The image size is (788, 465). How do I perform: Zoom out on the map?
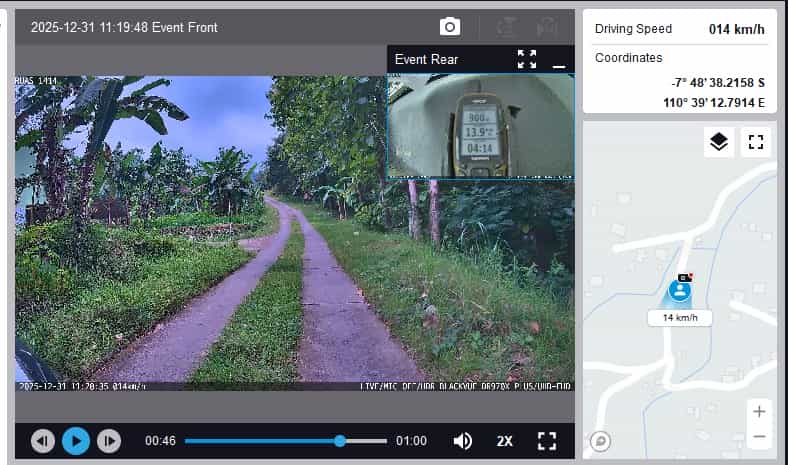tap(759, 437)
